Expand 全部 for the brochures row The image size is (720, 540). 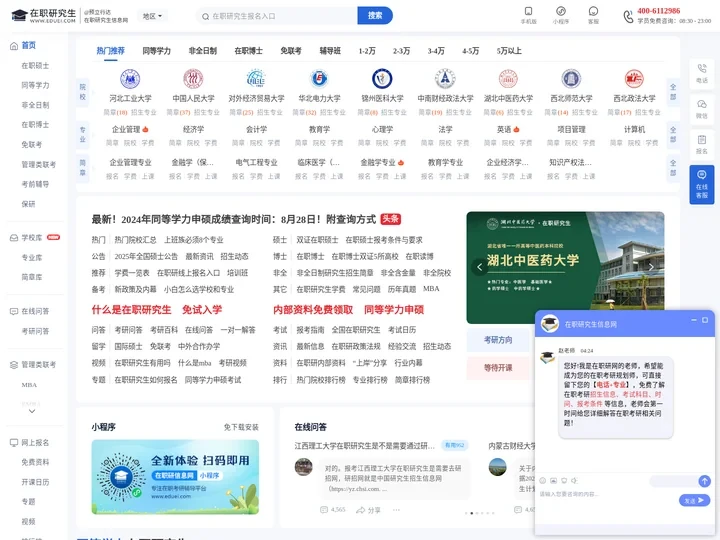pos(673,167)
